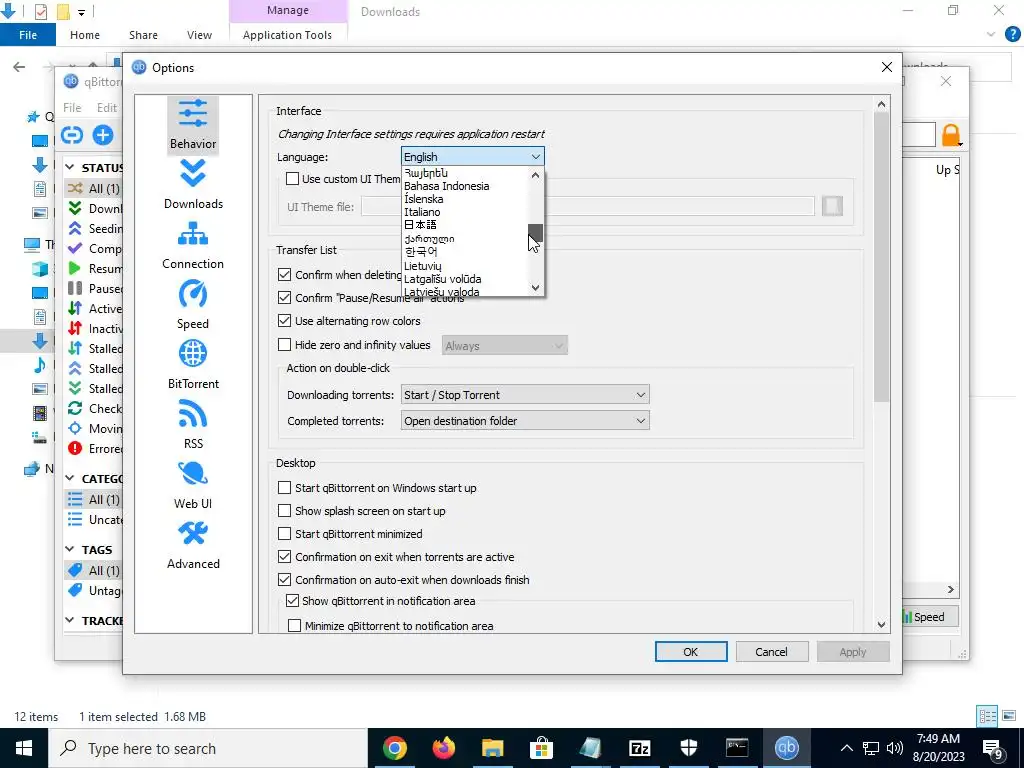Click the add torrent link icon in qBittorrent

click(72, 135)
